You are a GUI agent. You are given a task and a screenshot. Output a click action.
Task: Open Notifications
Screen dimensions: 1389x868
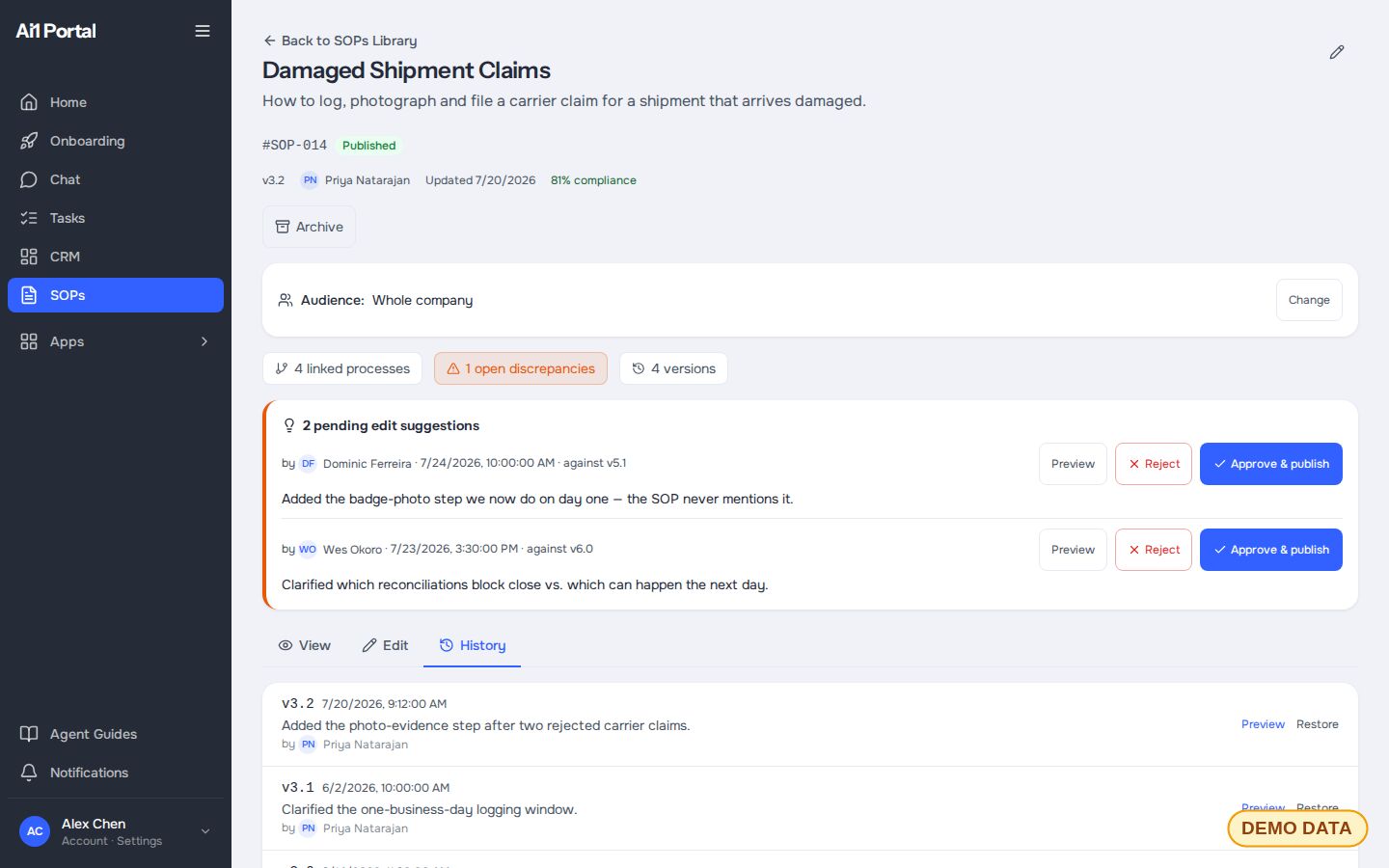116,773
